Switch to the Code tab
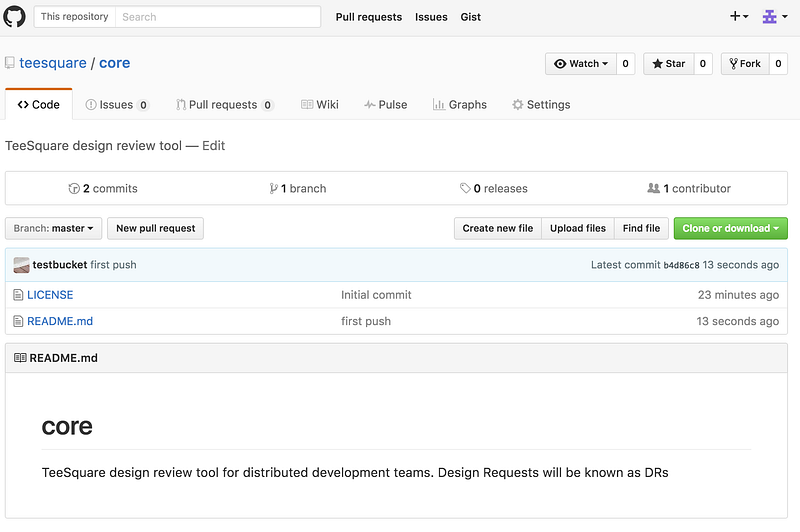This screenshot has width=800, height=532. coord(39,105)
